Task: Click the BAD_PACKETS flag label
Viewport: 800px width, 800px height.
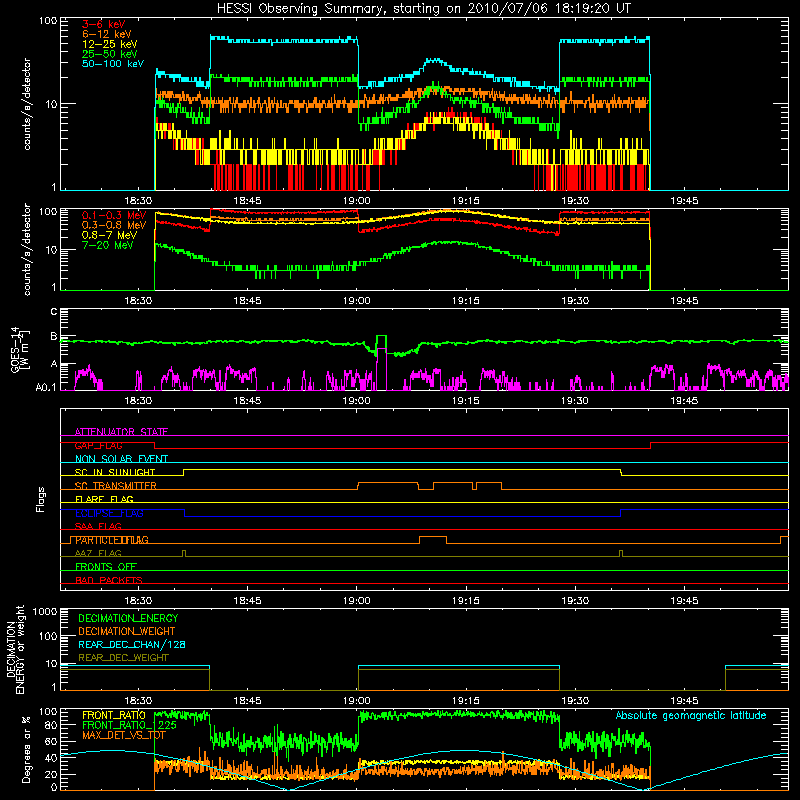Action: tap(109, 580)
